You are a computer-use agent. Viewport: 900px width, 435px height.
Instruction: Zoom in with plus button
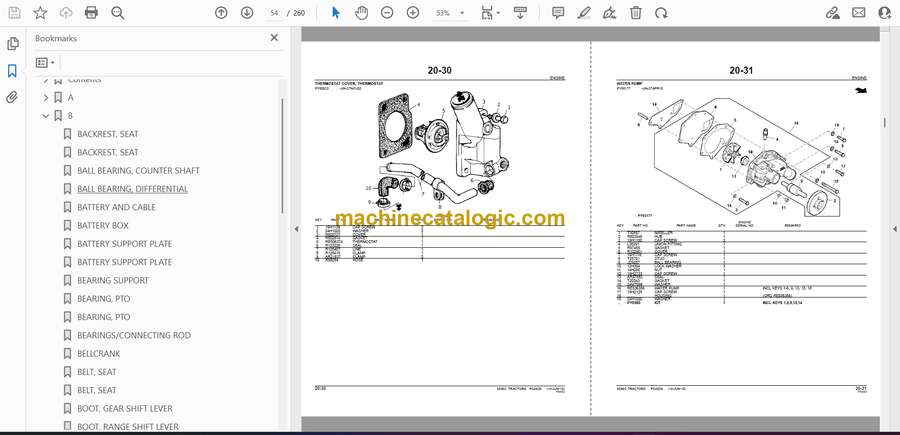[x=413, y=13]
